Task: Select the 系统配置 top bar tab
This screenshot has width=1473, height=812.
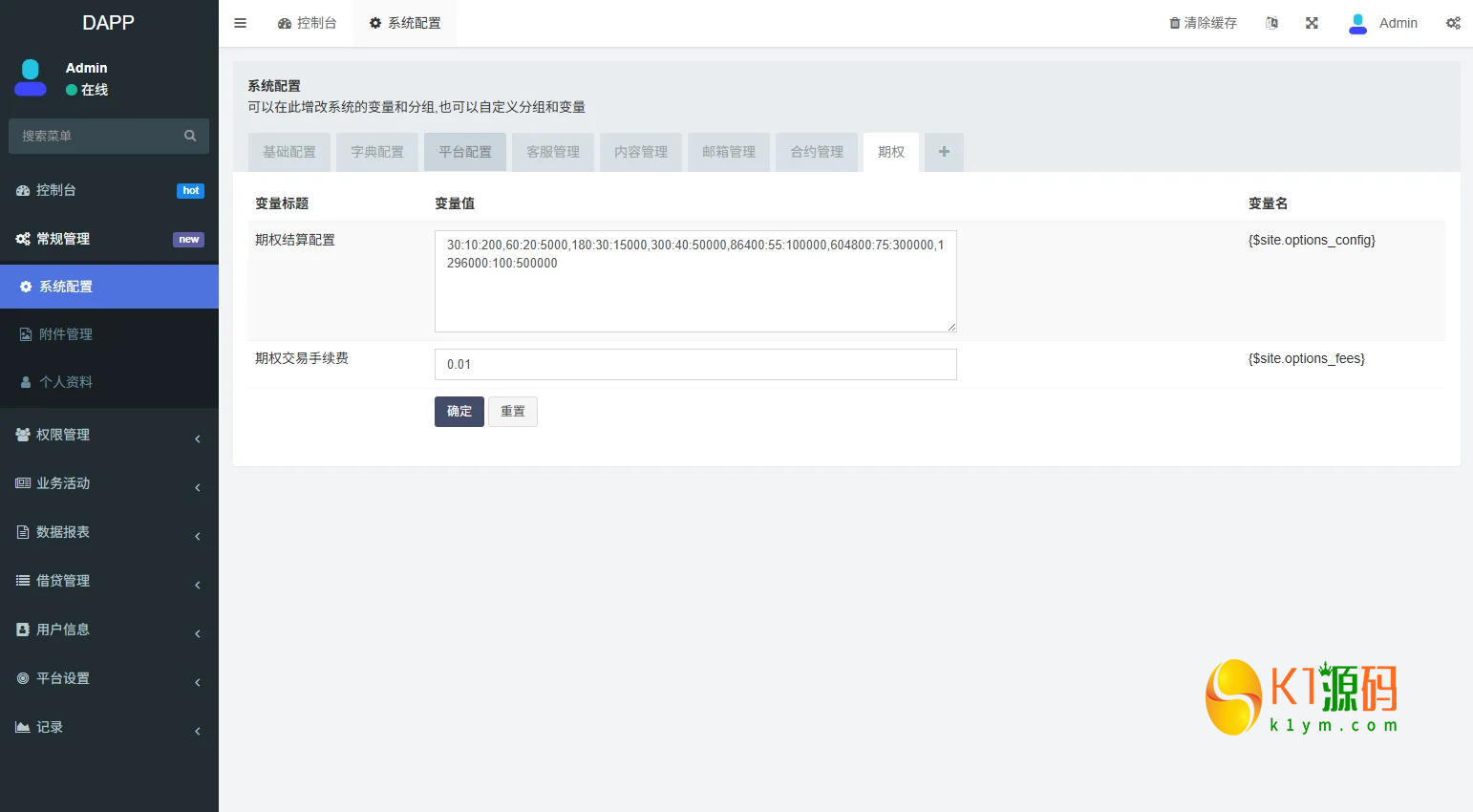Action: tap(405, 23)
